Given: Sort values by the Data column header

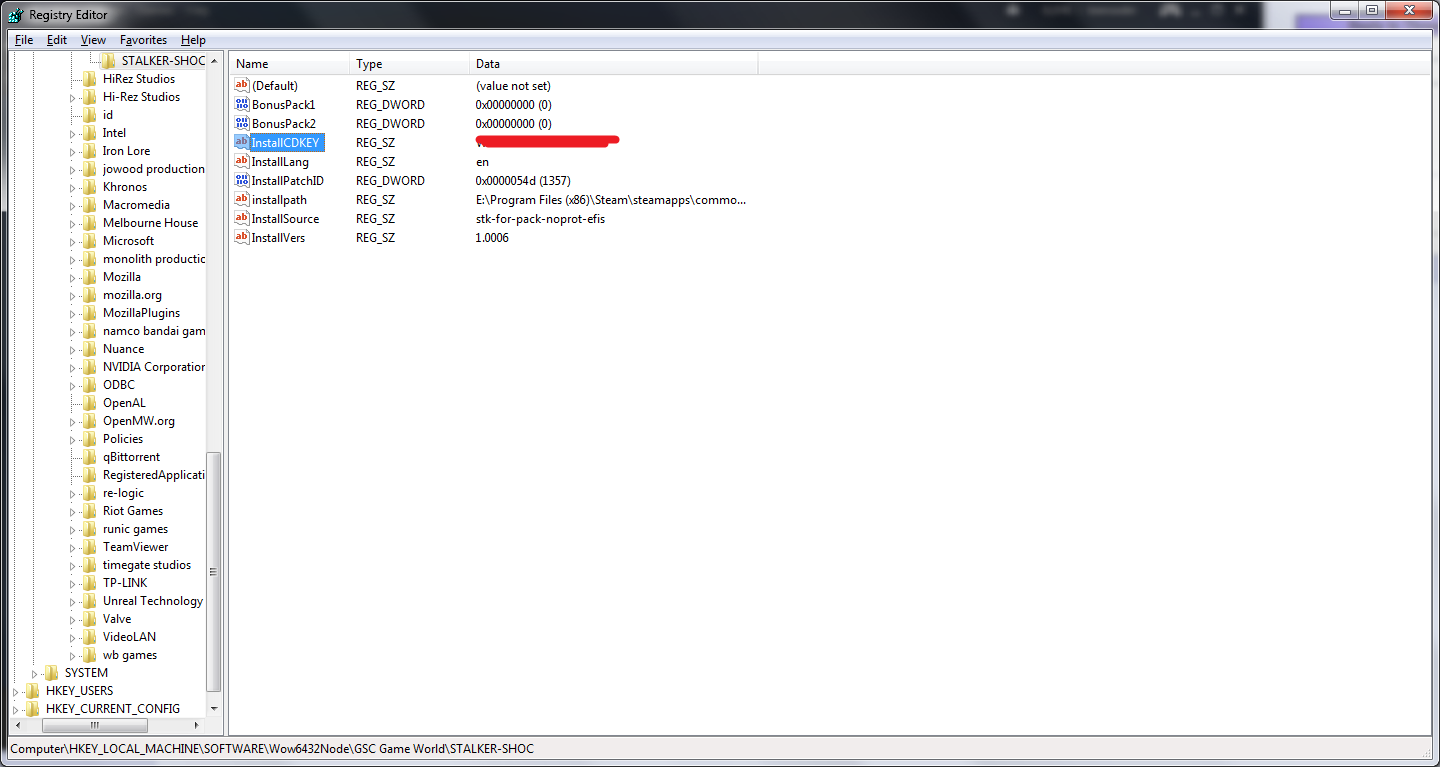Looking at the screenshot, I should coord(614,64).
